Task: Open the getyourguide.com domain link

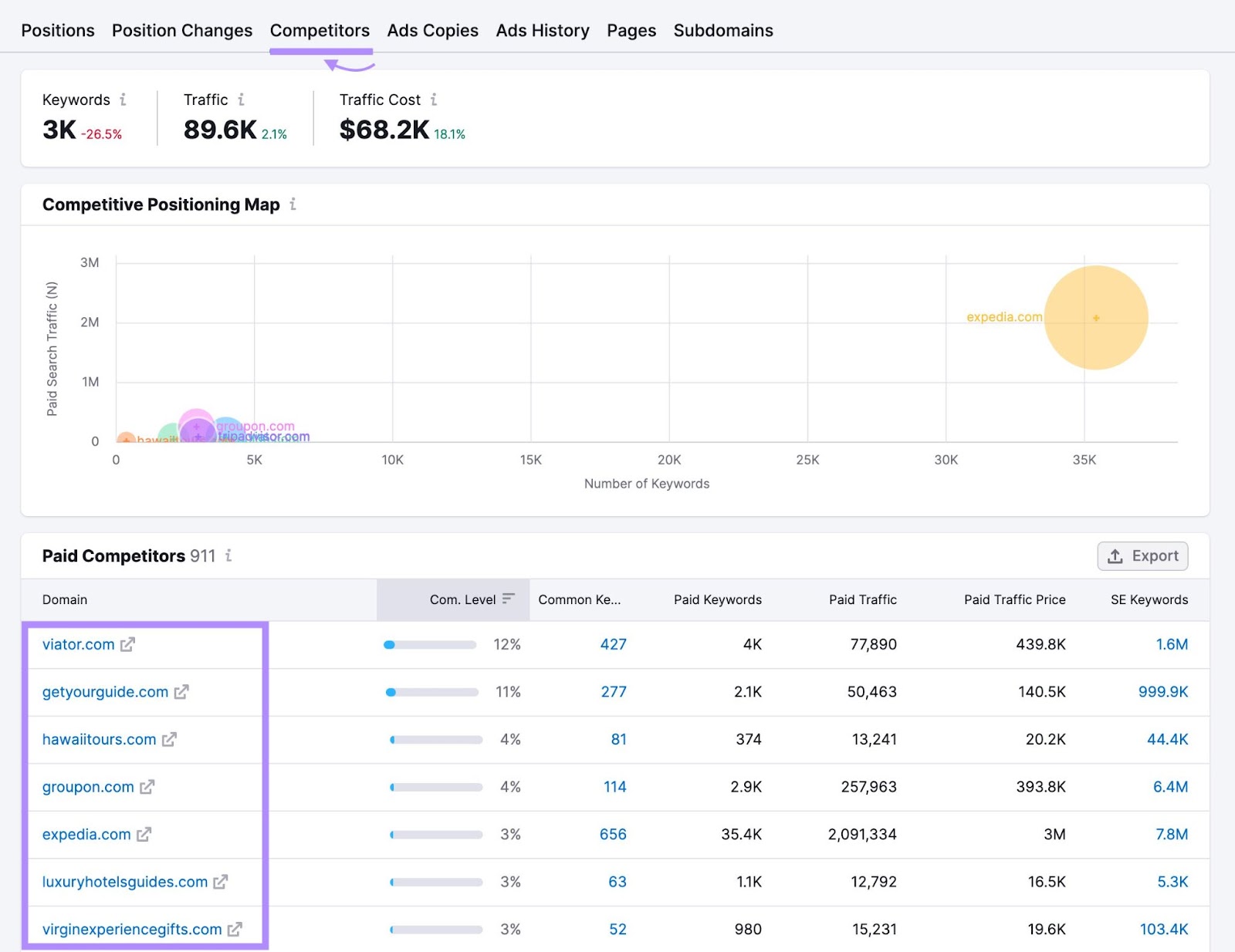Action: click(105, 692)
